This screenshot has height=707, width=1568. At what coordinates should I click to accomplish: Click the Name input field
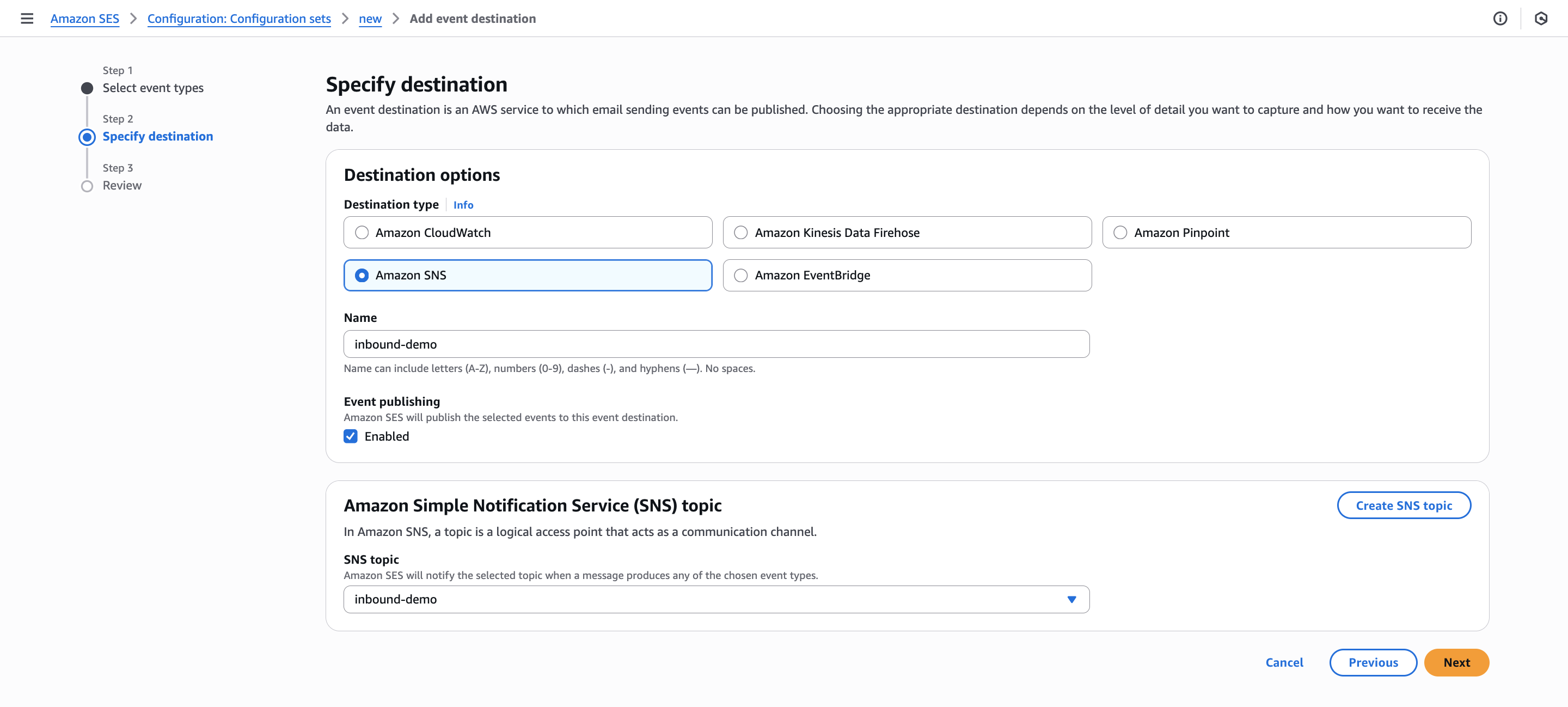pos(716,344)
